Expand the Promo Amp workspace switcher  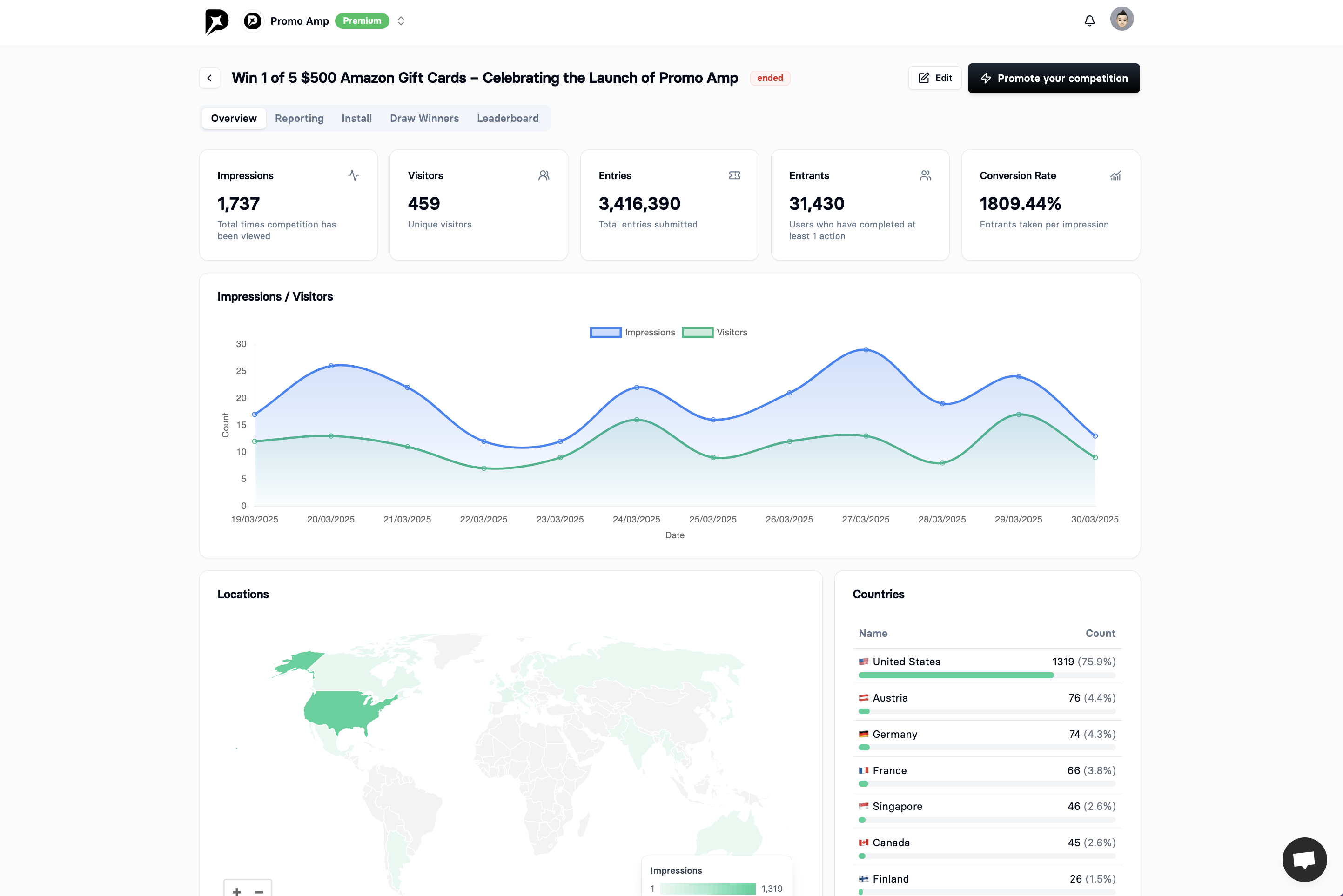(x=401, y=21)
